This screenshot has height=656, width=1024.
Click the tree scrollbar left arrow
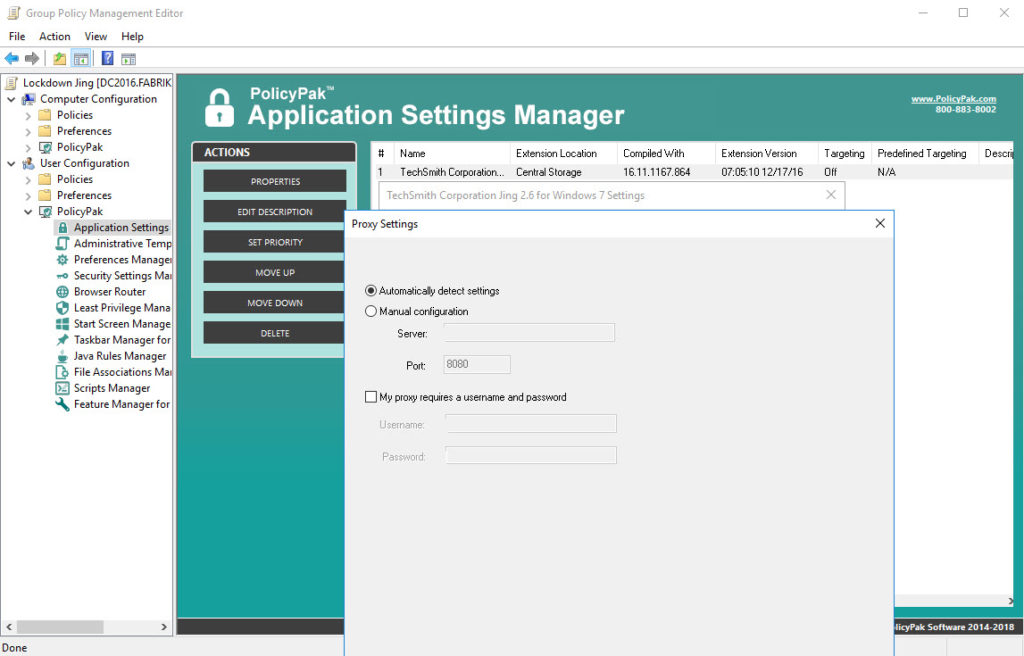tap(9, 627)
